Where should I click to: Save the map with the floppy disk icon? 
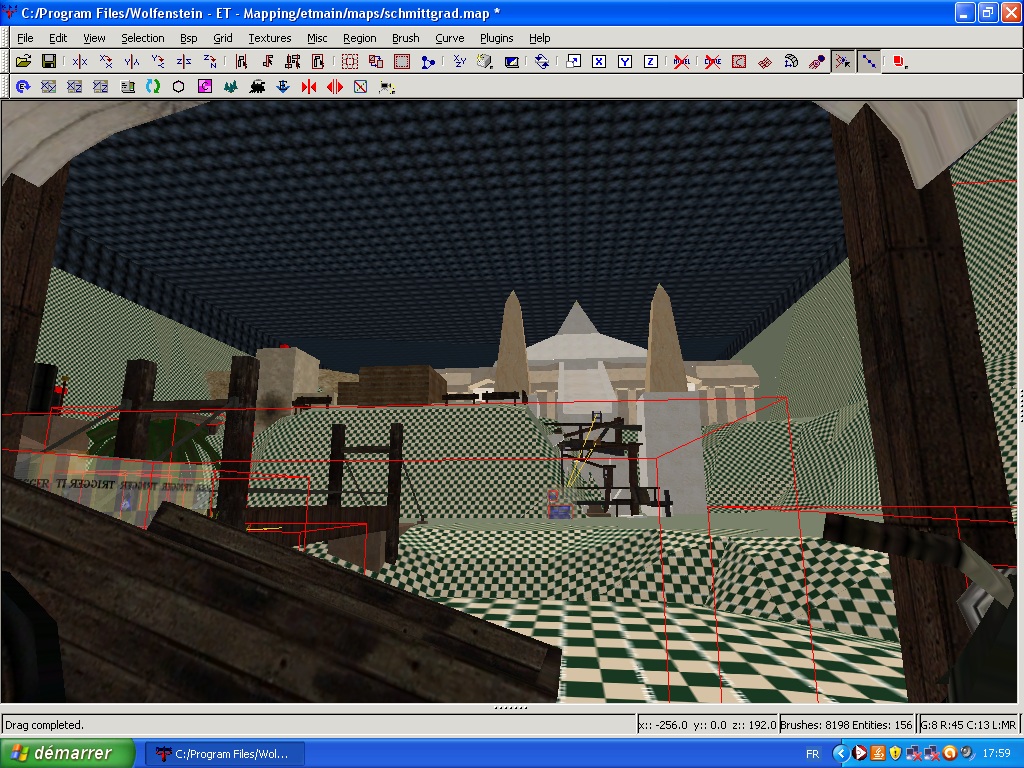[48, 61]
